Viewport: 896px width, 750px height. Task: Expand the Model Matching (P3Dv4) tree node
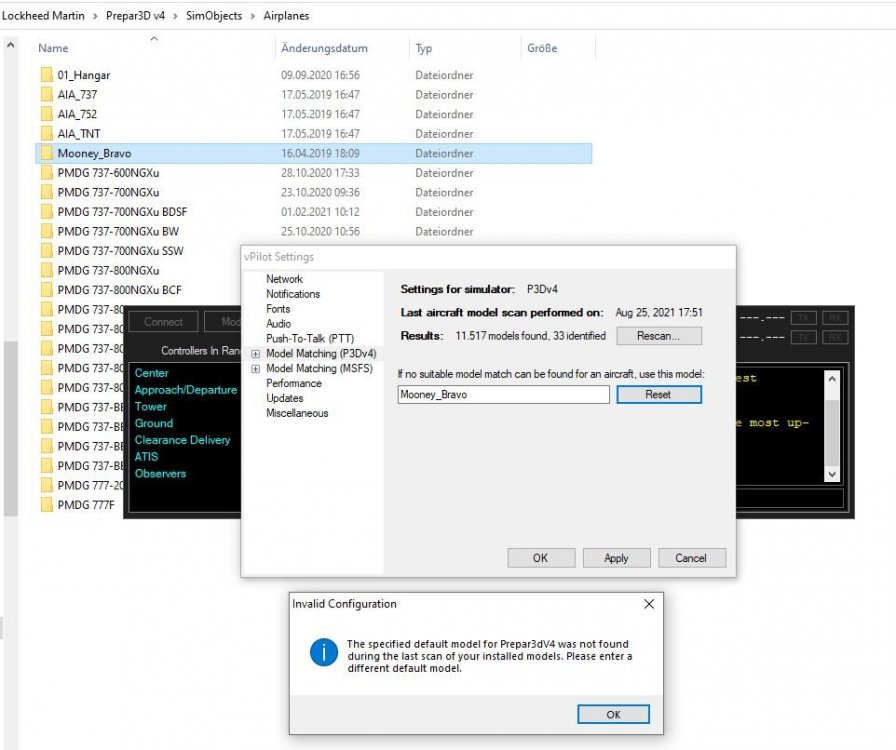[256, 354]
